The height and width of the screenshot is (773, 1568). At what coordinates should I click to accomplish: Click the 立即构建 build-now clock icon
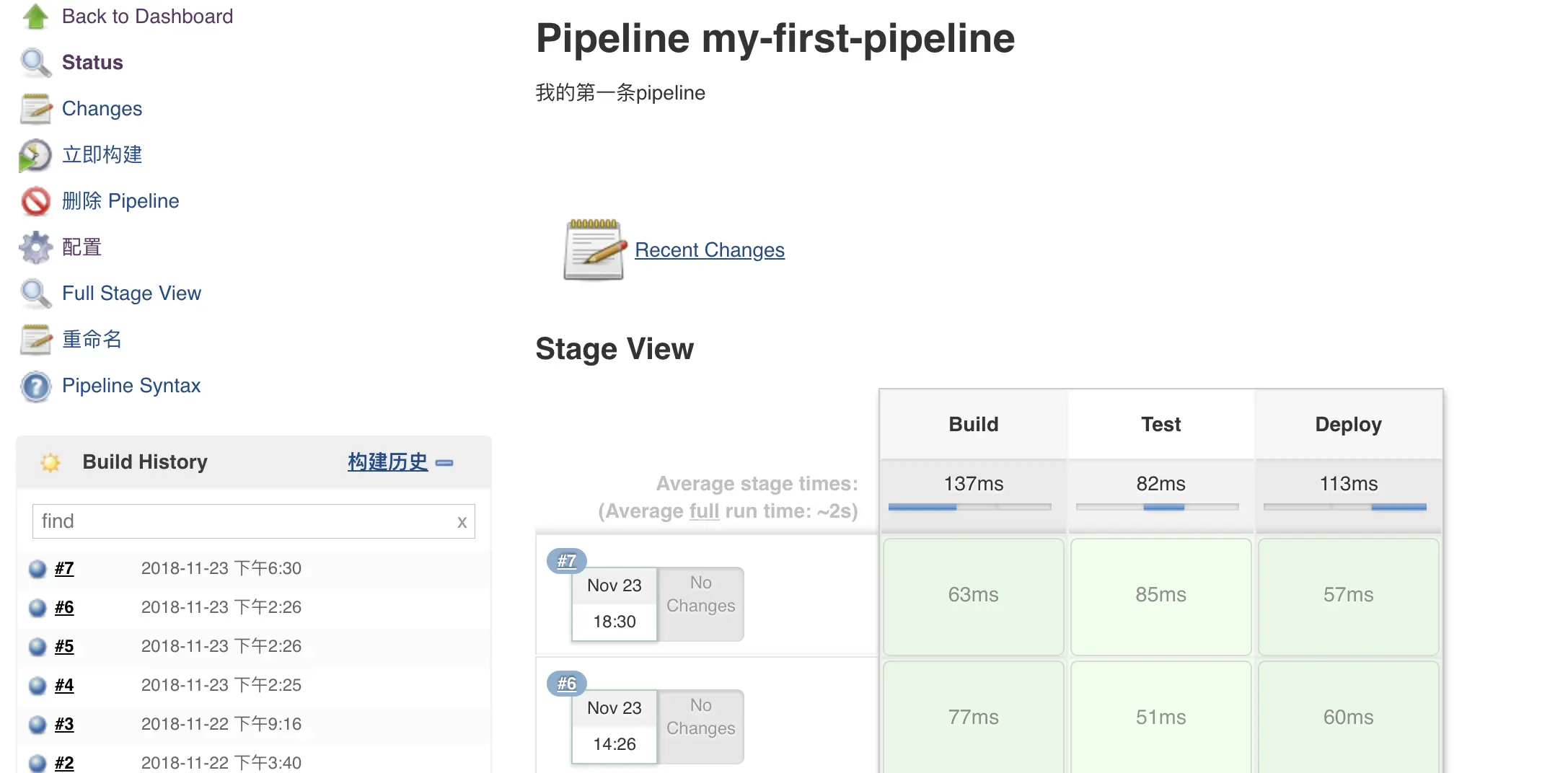35,155
